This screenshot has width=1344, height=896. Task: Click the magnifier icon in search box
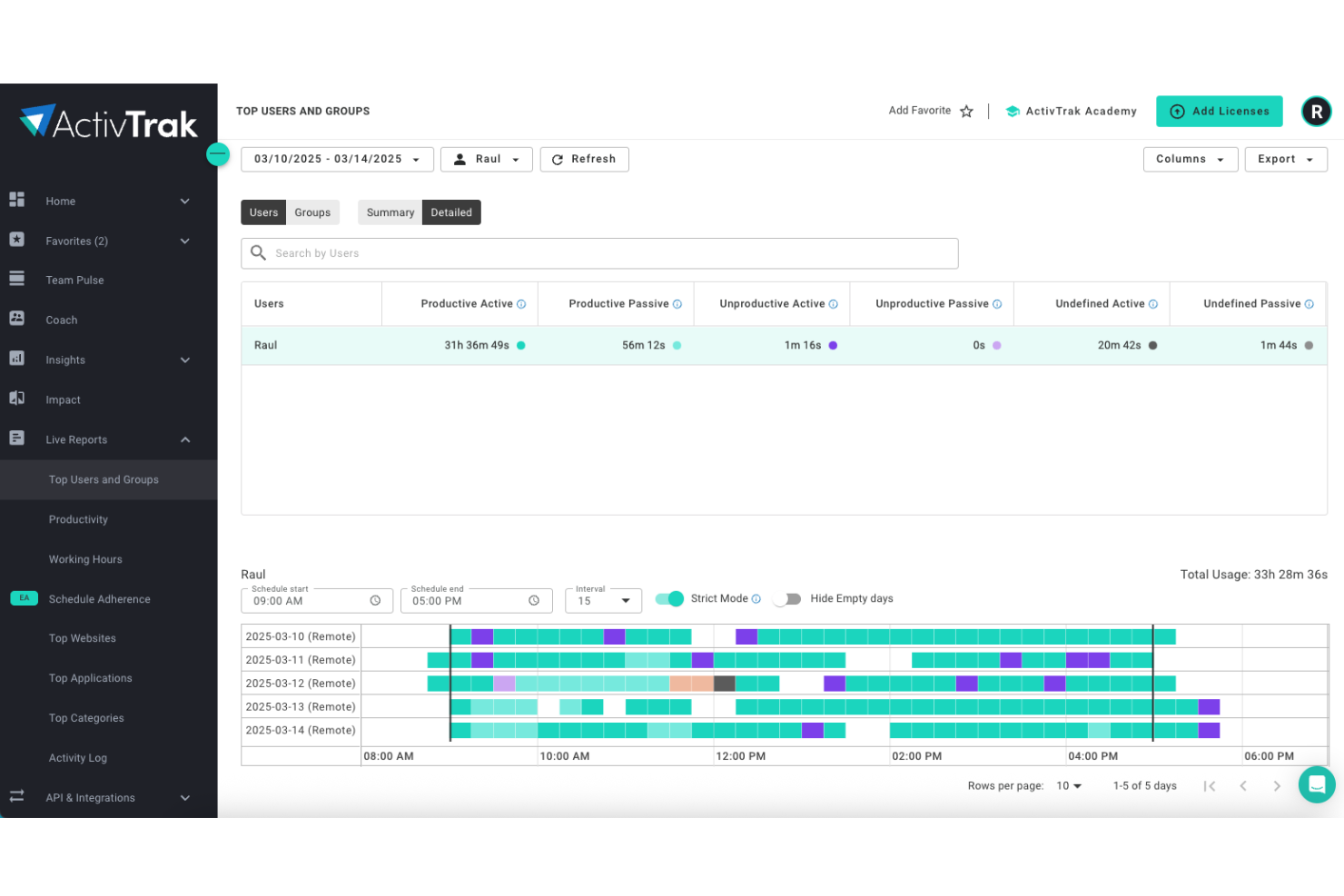(258, 252)
